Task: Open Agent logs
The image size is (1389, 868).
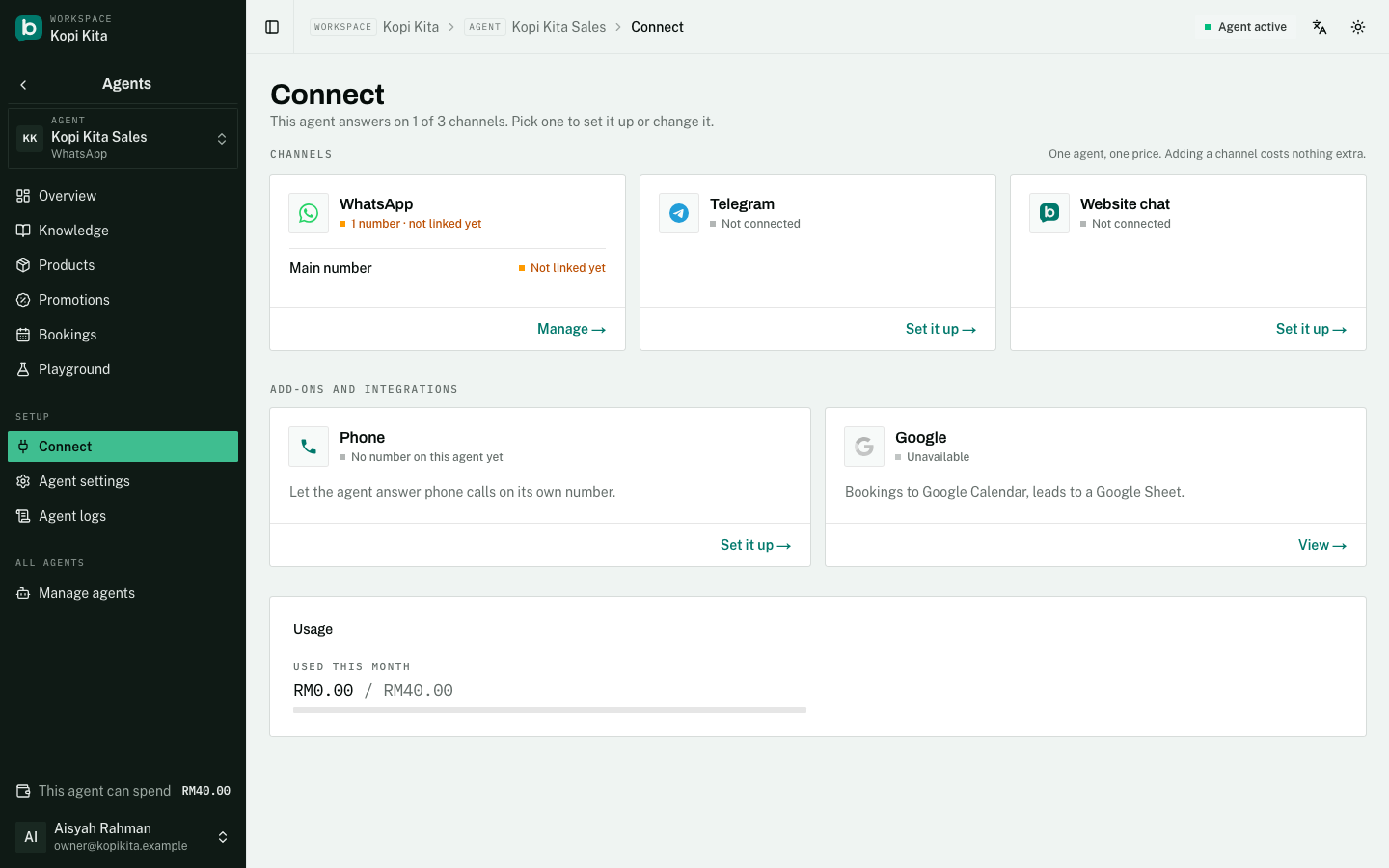Action: (123, 516)
